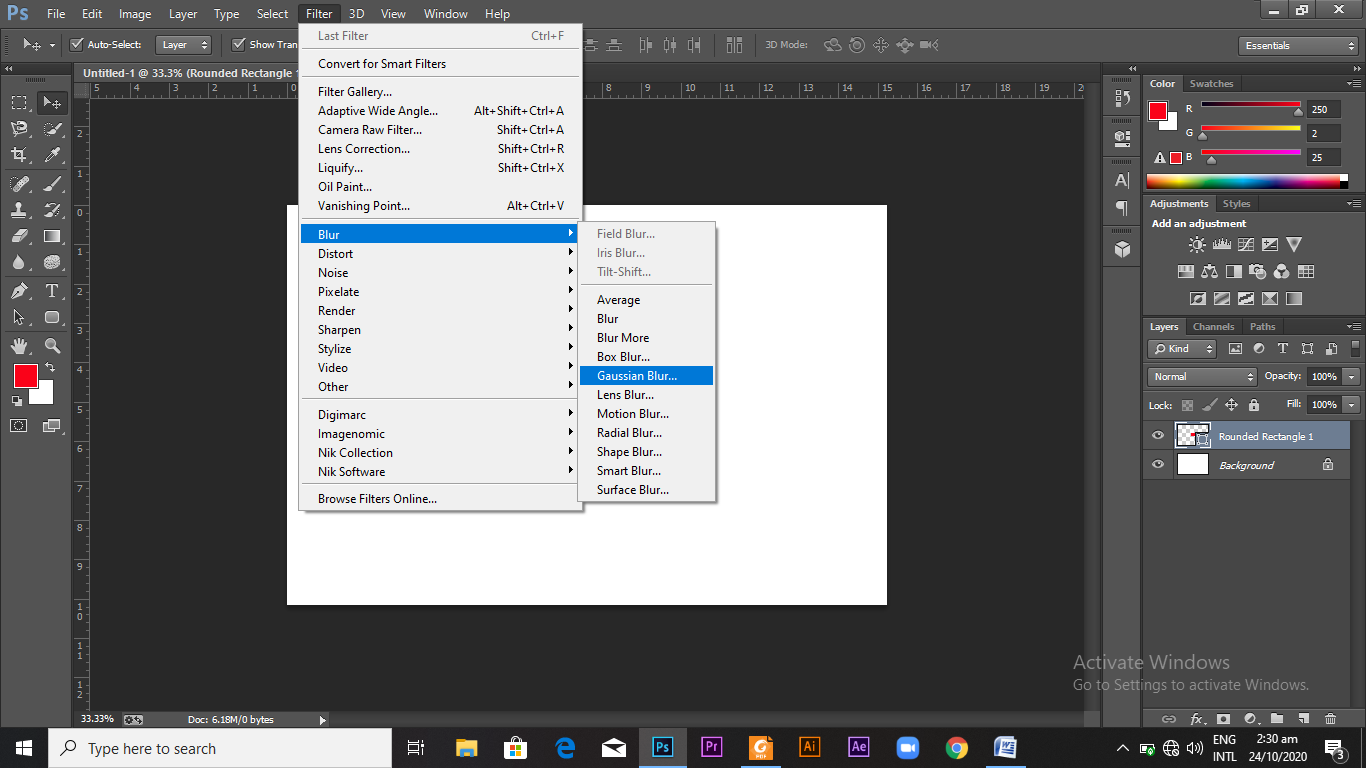Toggle Quick Mask mode icon
The width and height of the screenshot is (1366, 768).
(x=19, y=425)
